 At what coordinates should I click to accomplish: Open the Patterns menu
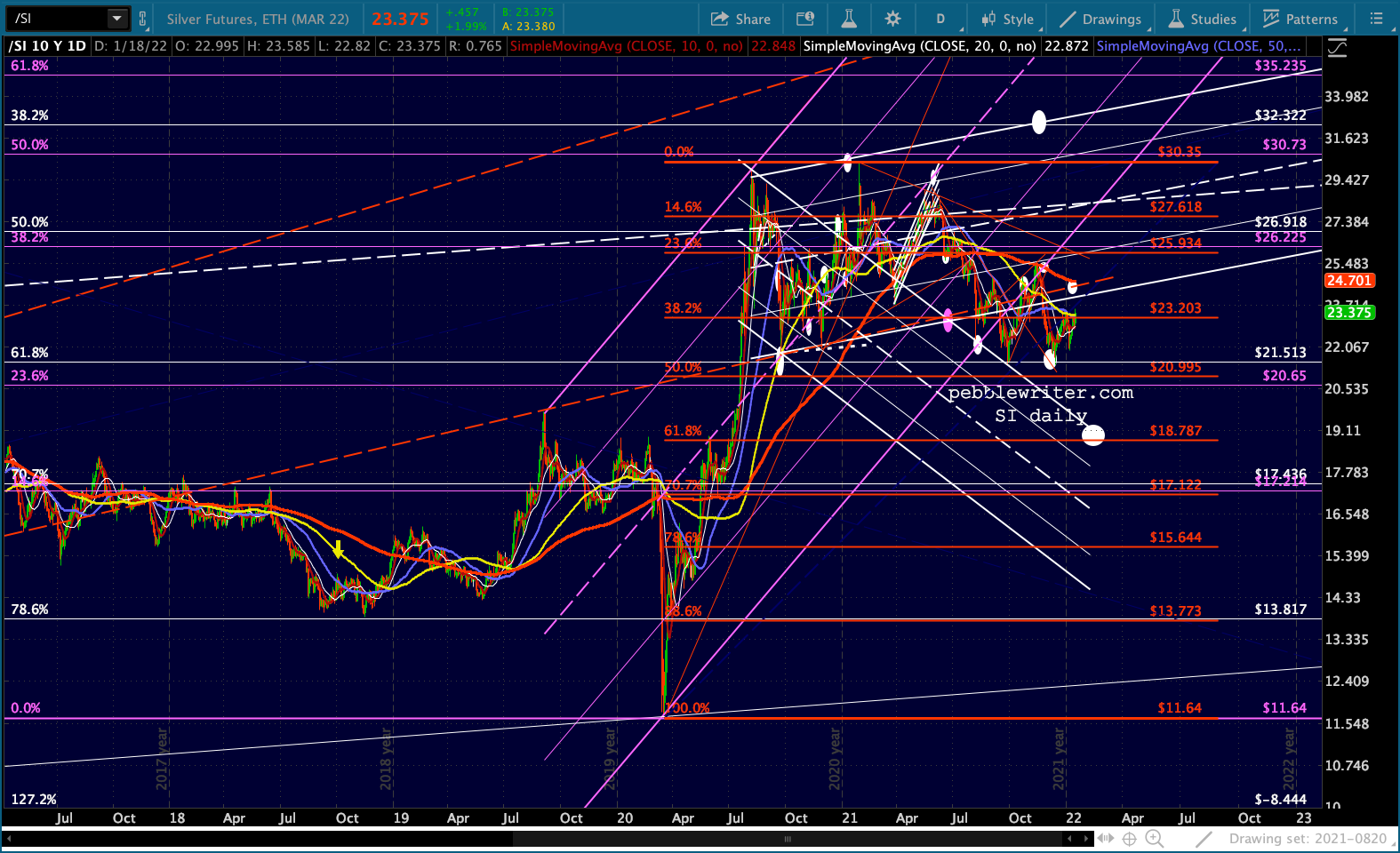coord(1300,19)
